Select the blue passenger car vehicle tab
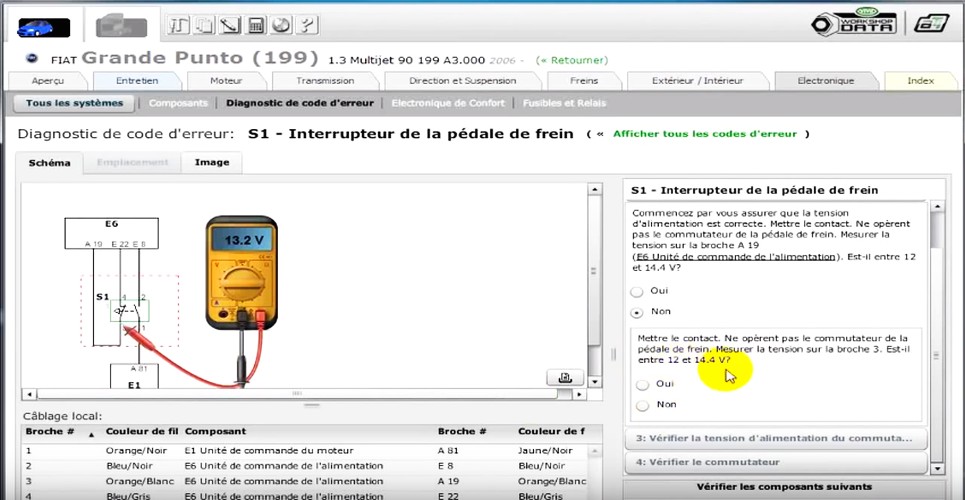 coord(44,27)
